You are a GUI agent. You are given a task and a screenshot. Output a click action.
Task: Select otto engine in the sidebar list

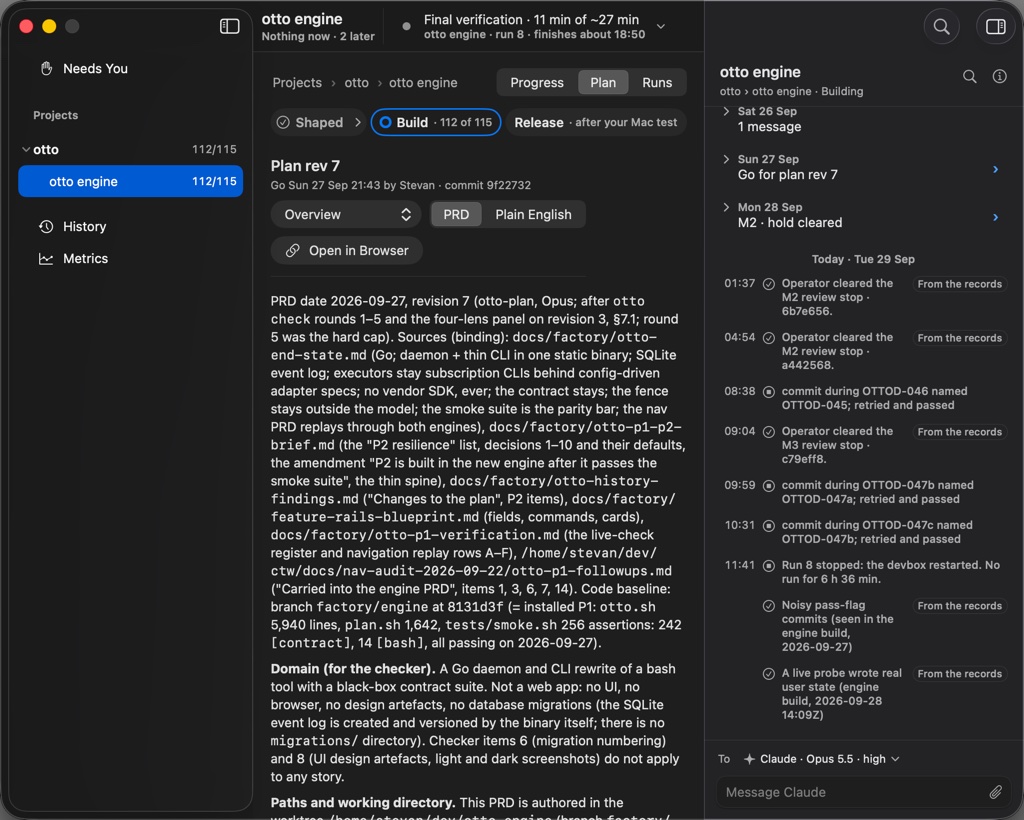(131, 181)
